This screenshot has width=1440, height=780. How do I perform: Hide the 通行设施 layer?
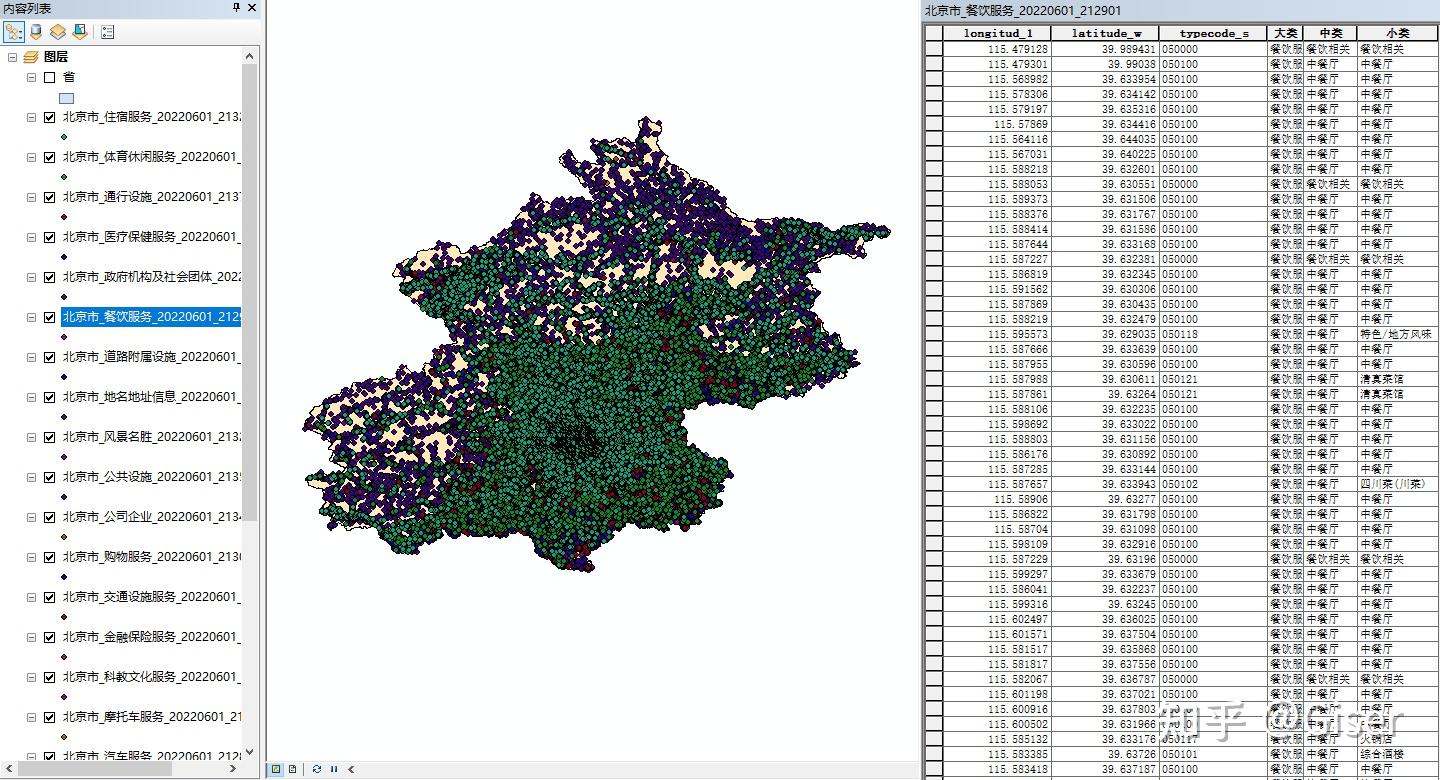tap(49, 197)
